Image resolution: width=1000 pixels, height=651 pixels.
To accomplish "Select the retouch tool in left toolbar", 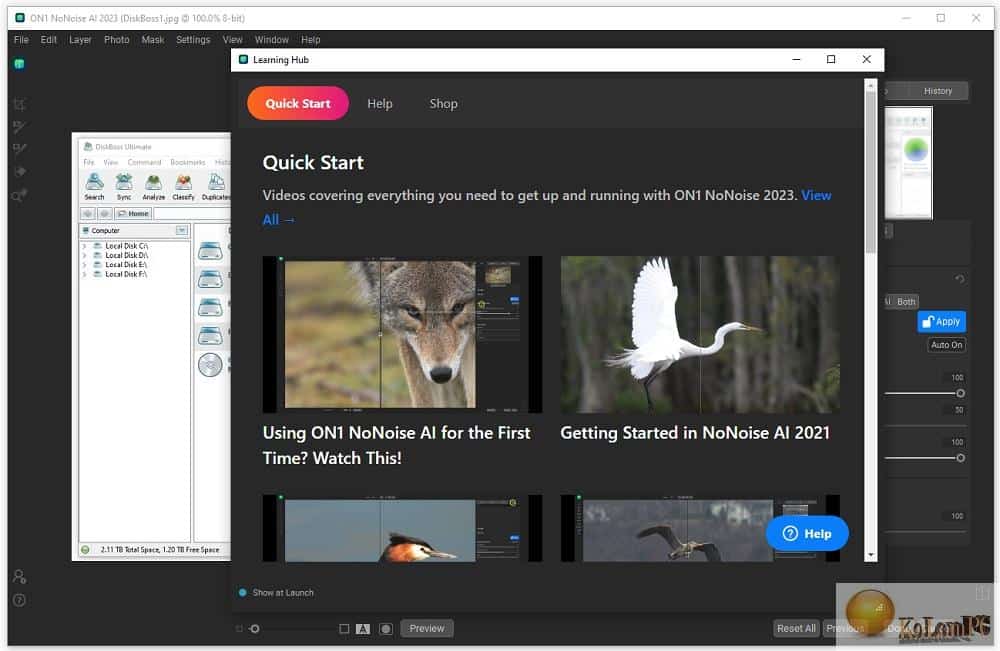I will pyautogui.click(x=19, y=172).
